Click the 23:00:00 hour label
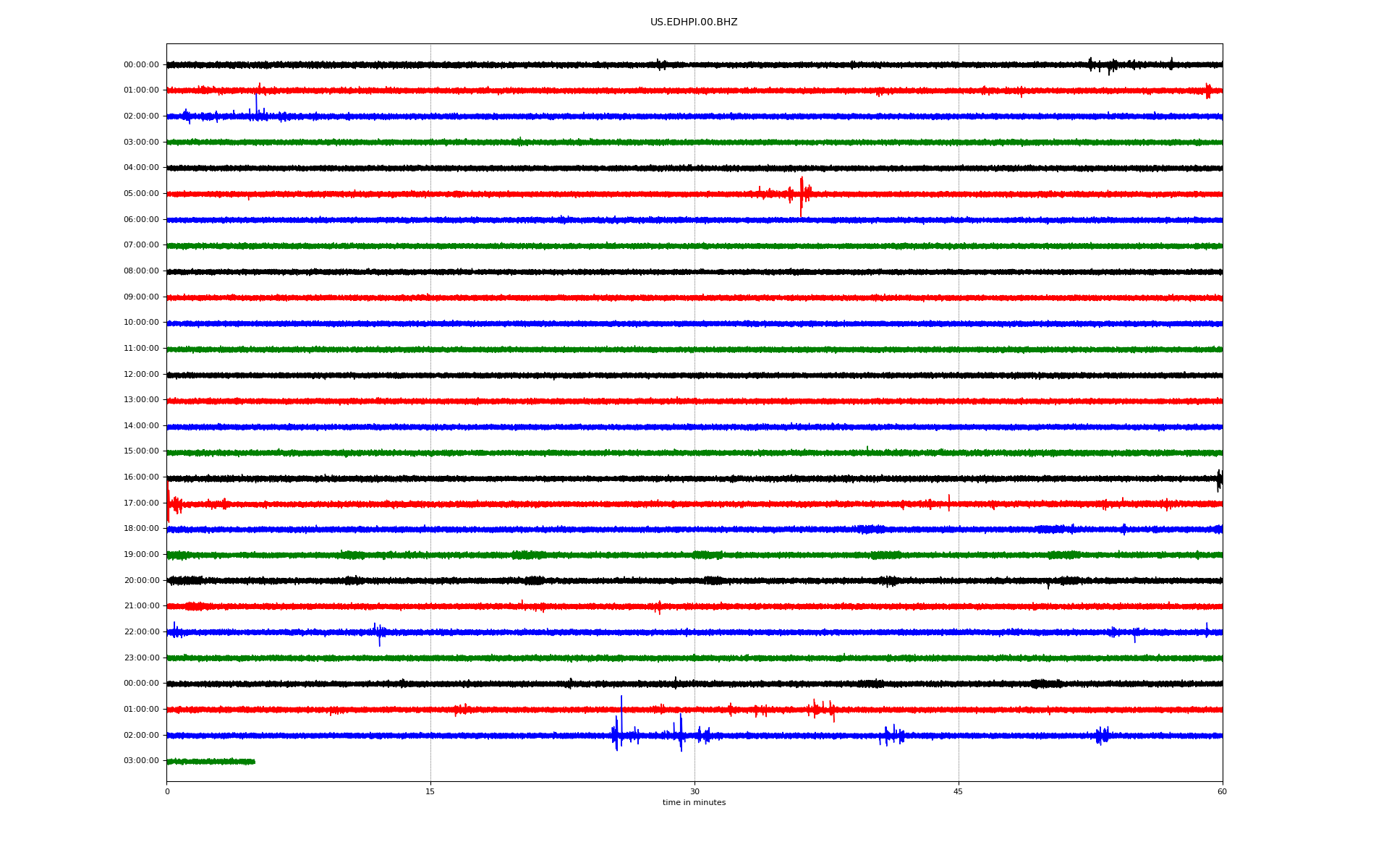This screenshot has height=868, width=1389. pyautogui.click(x=141, y=658)
